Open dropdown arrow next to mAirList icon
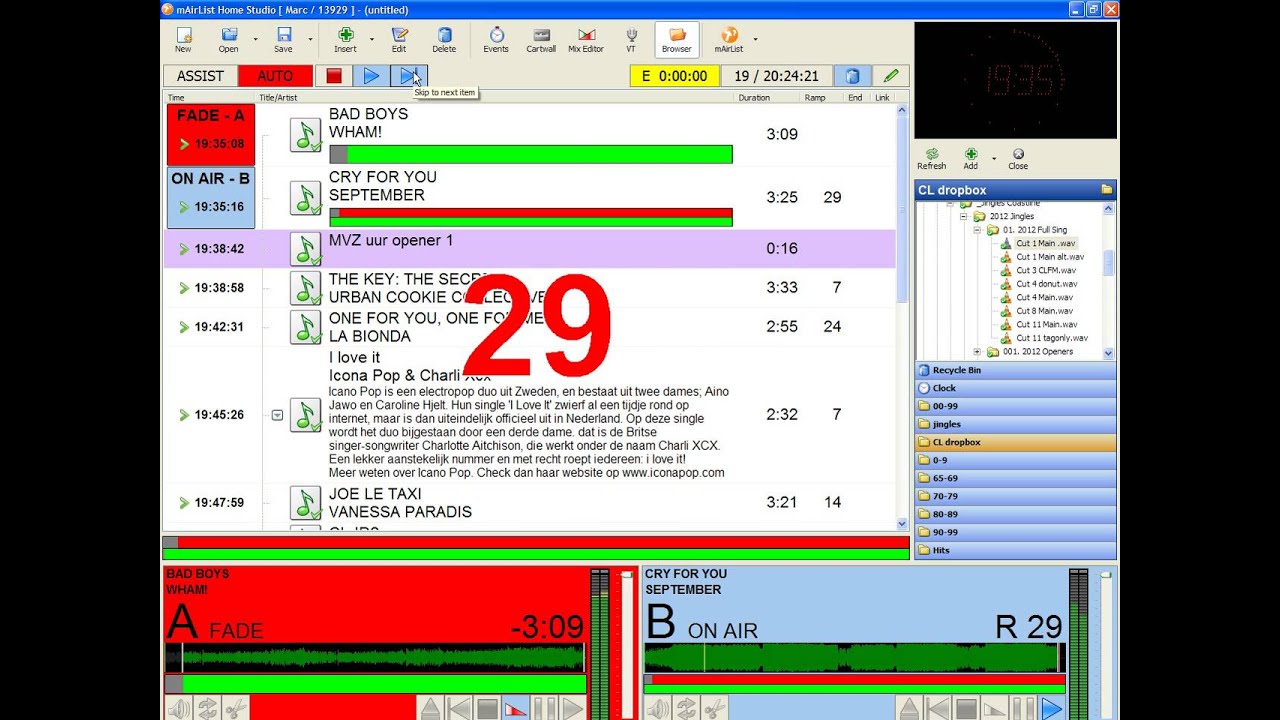This screenshot has height=720, width=1280. pos(755,40)
